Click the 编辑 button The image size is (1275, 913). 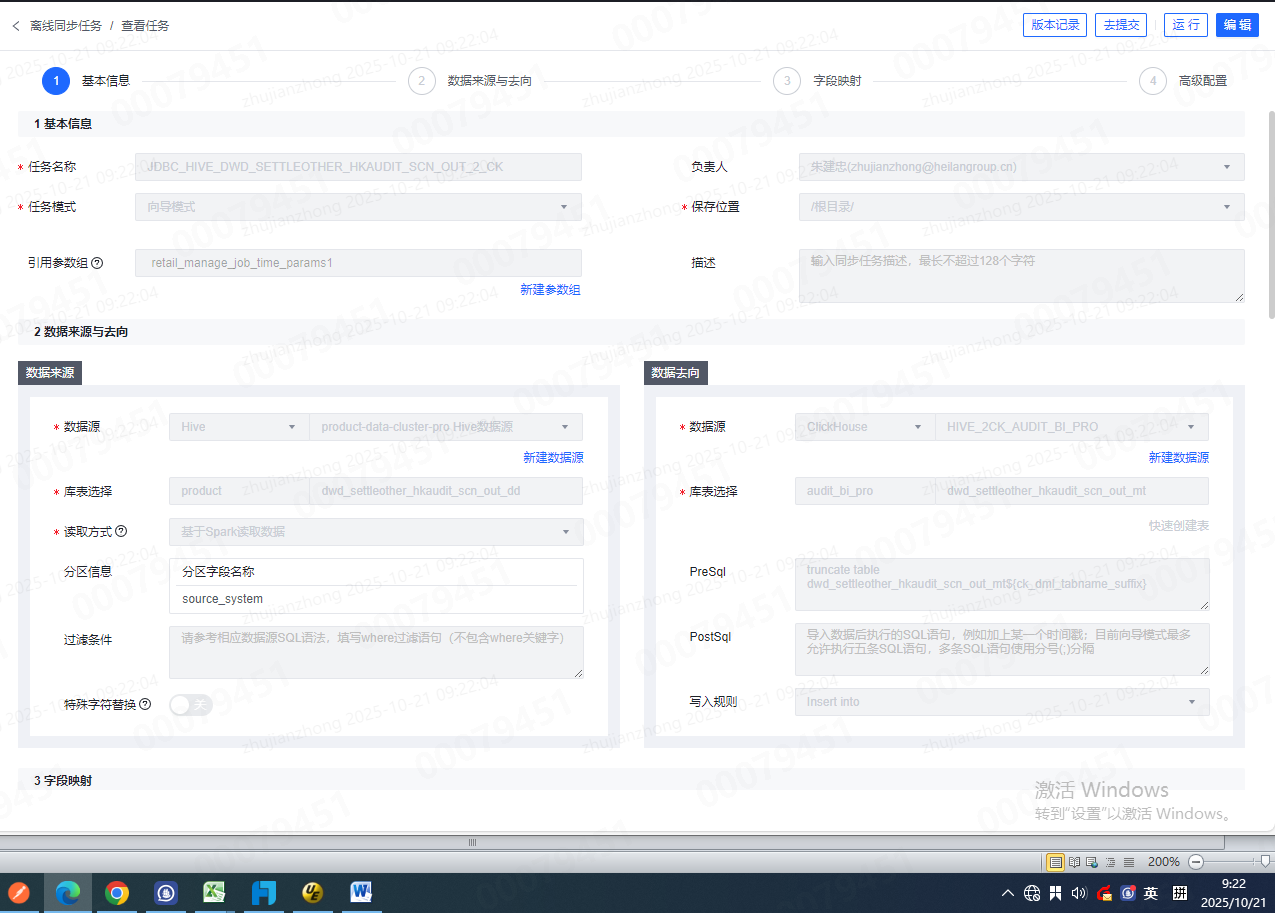[x=1237, y=25]
